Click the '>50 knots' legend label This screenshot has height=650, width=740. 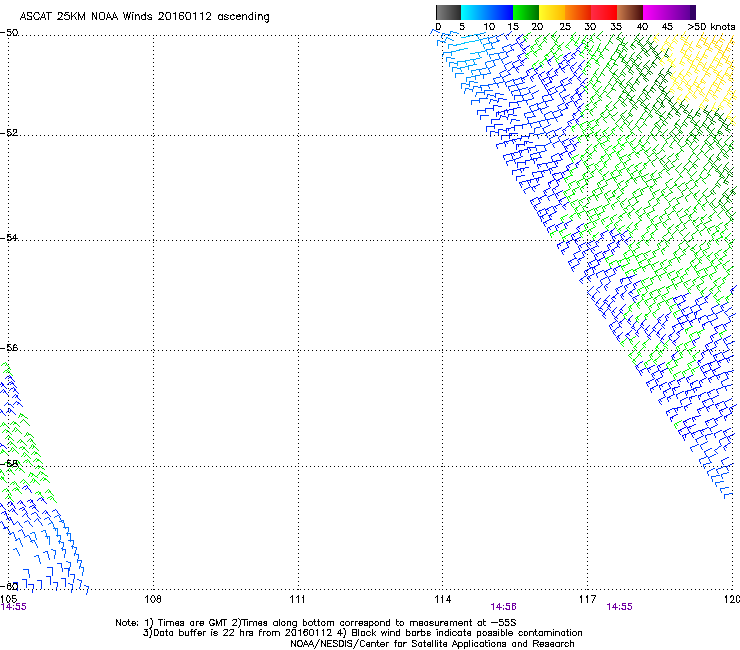click(711, 27)
